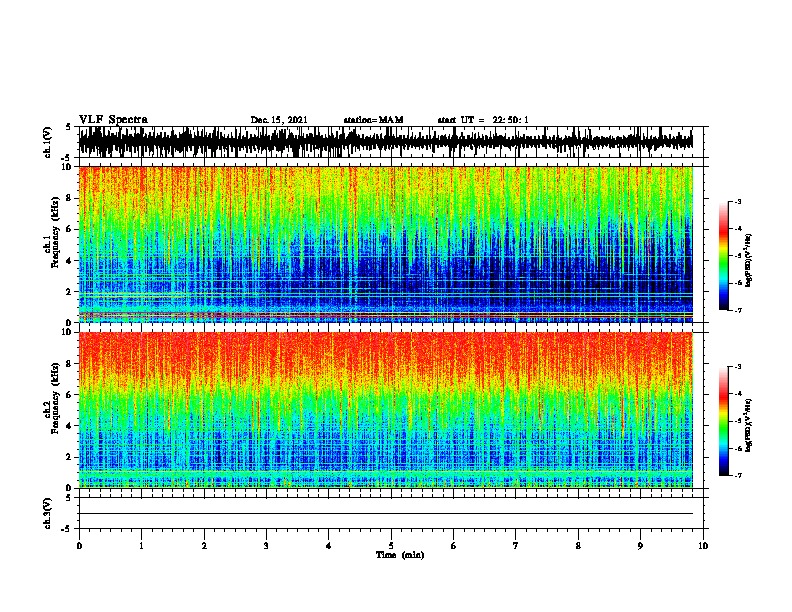The width and height of the screenshot is (792, 612).
Task: Click the "VLF Spectra" plot title
Action: 113,119
